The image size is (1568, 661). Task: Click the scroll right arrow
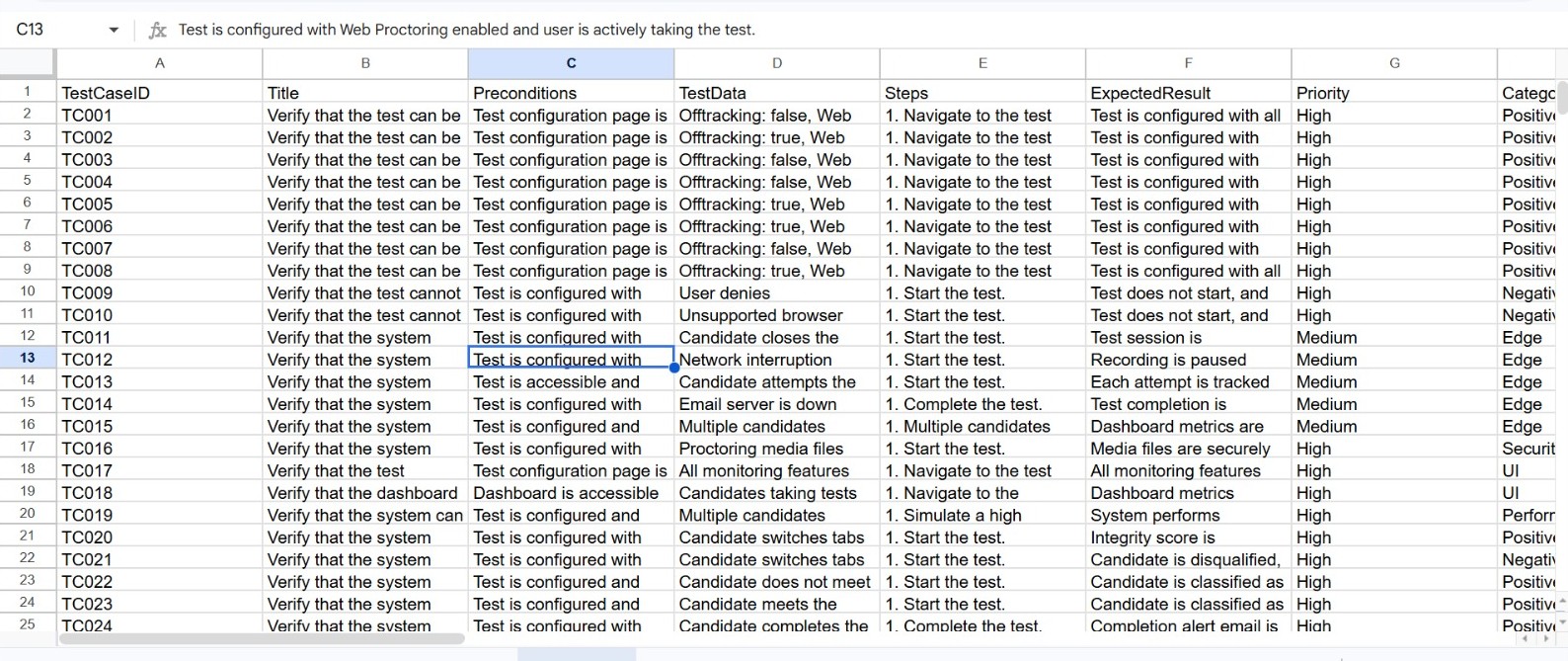click(x=1546, y=638)
